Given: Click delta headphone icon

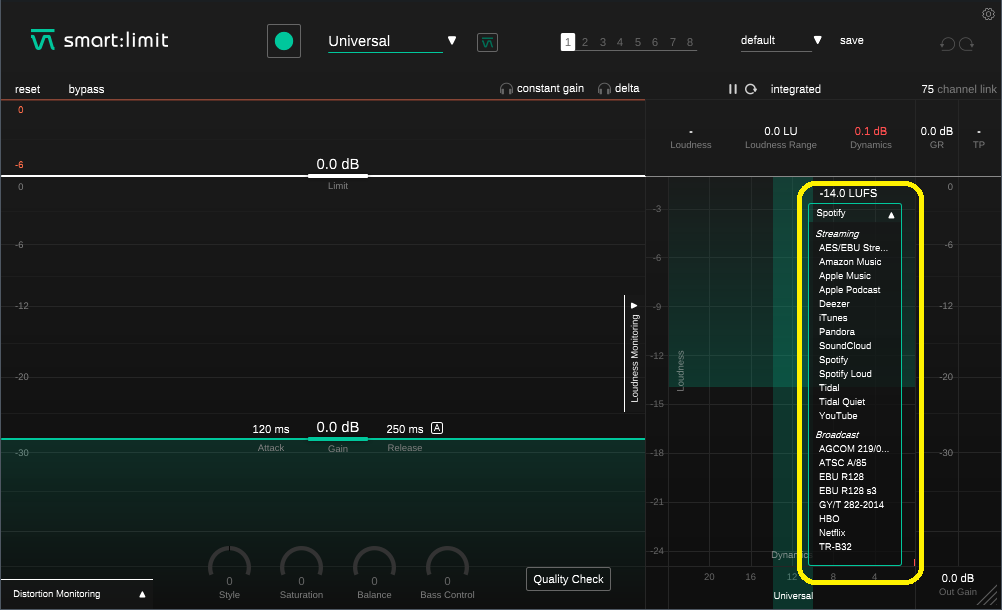Looking at the screenshot, I should pos(604,89).
